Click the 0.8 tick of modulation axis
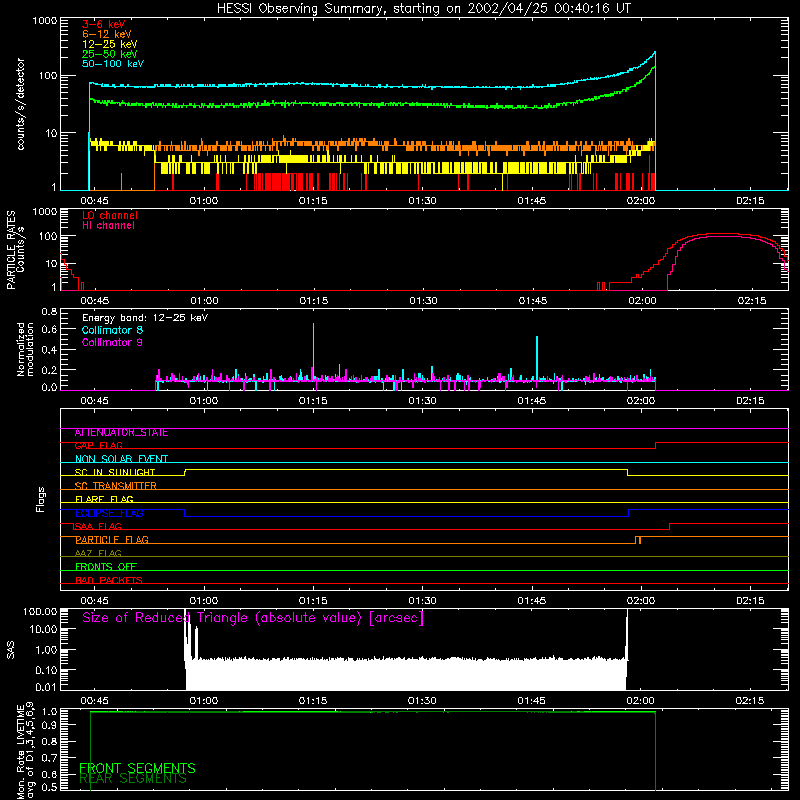Screen dimensions: 800x800 click(49, 311)
